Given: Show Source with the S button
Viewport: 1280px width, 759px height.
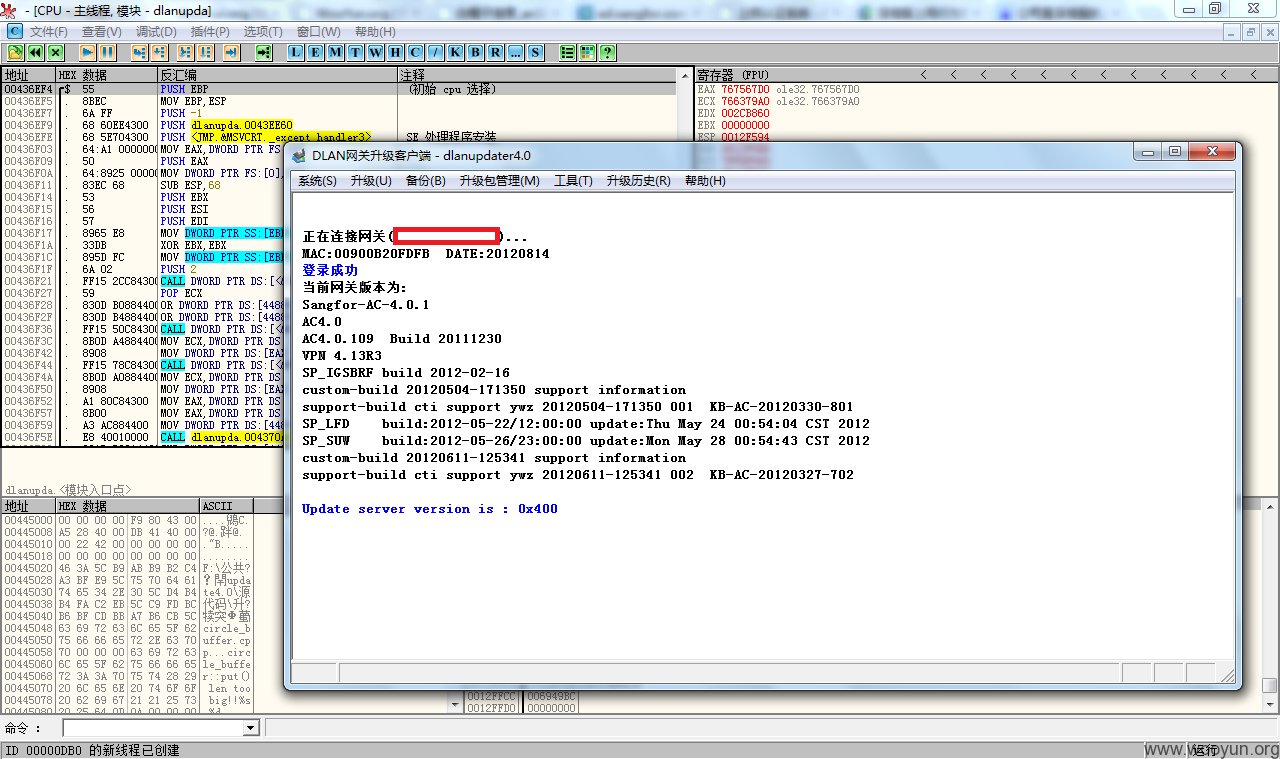Looking at the screenshot, I should pos(536,52).
